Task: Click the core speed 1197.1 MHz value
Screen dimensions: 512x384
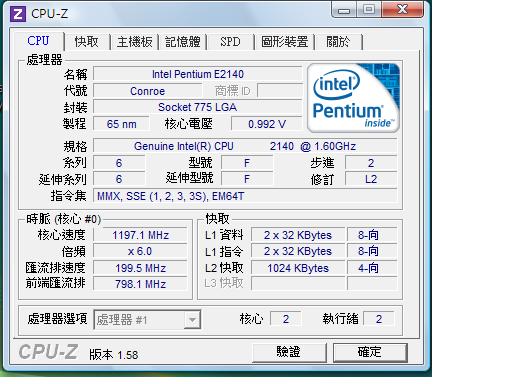Action: tap(140, 235)
